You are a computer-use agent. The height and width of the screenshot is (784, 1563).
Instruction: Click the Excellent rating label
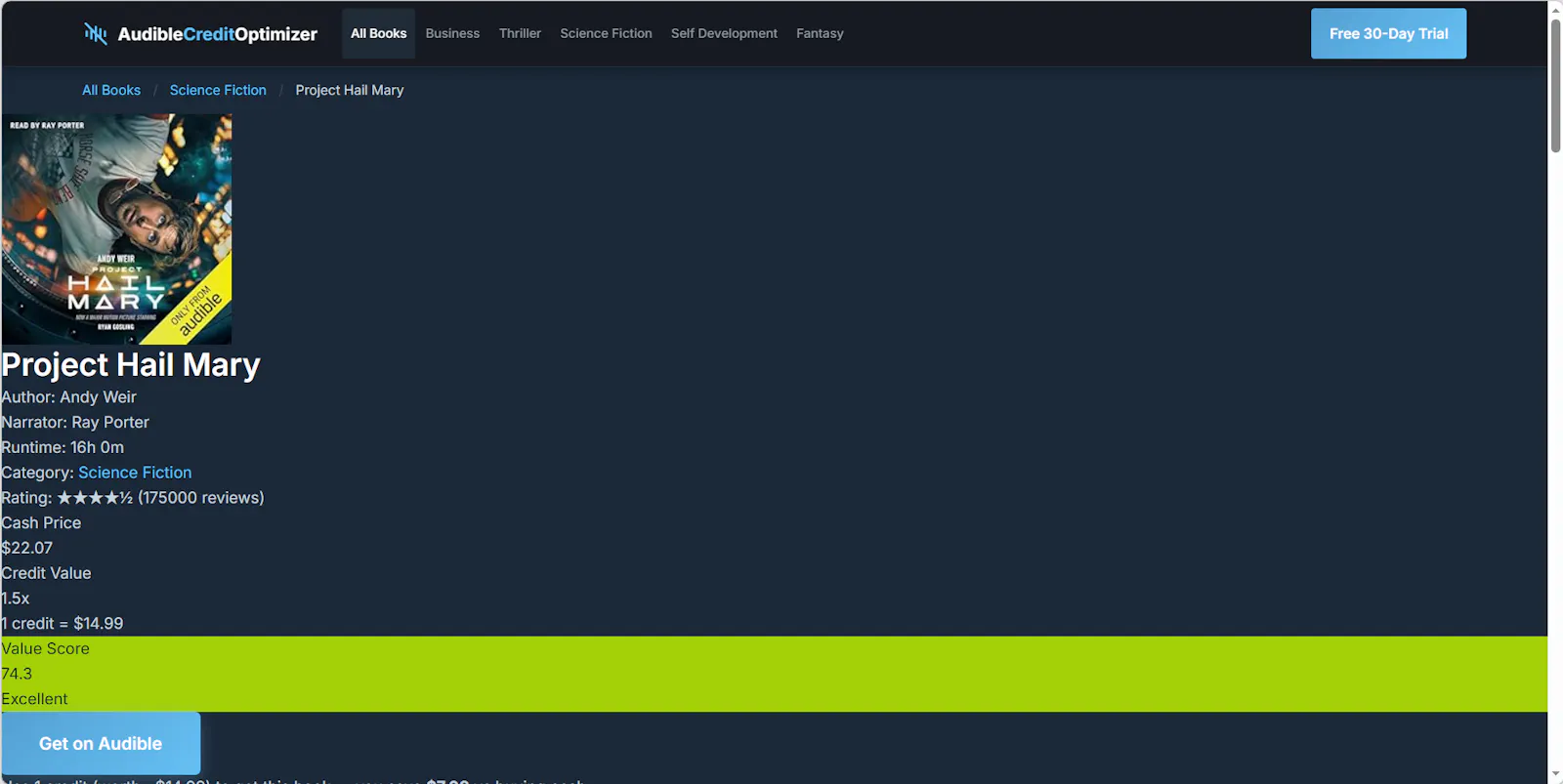(x=34, y=699)
